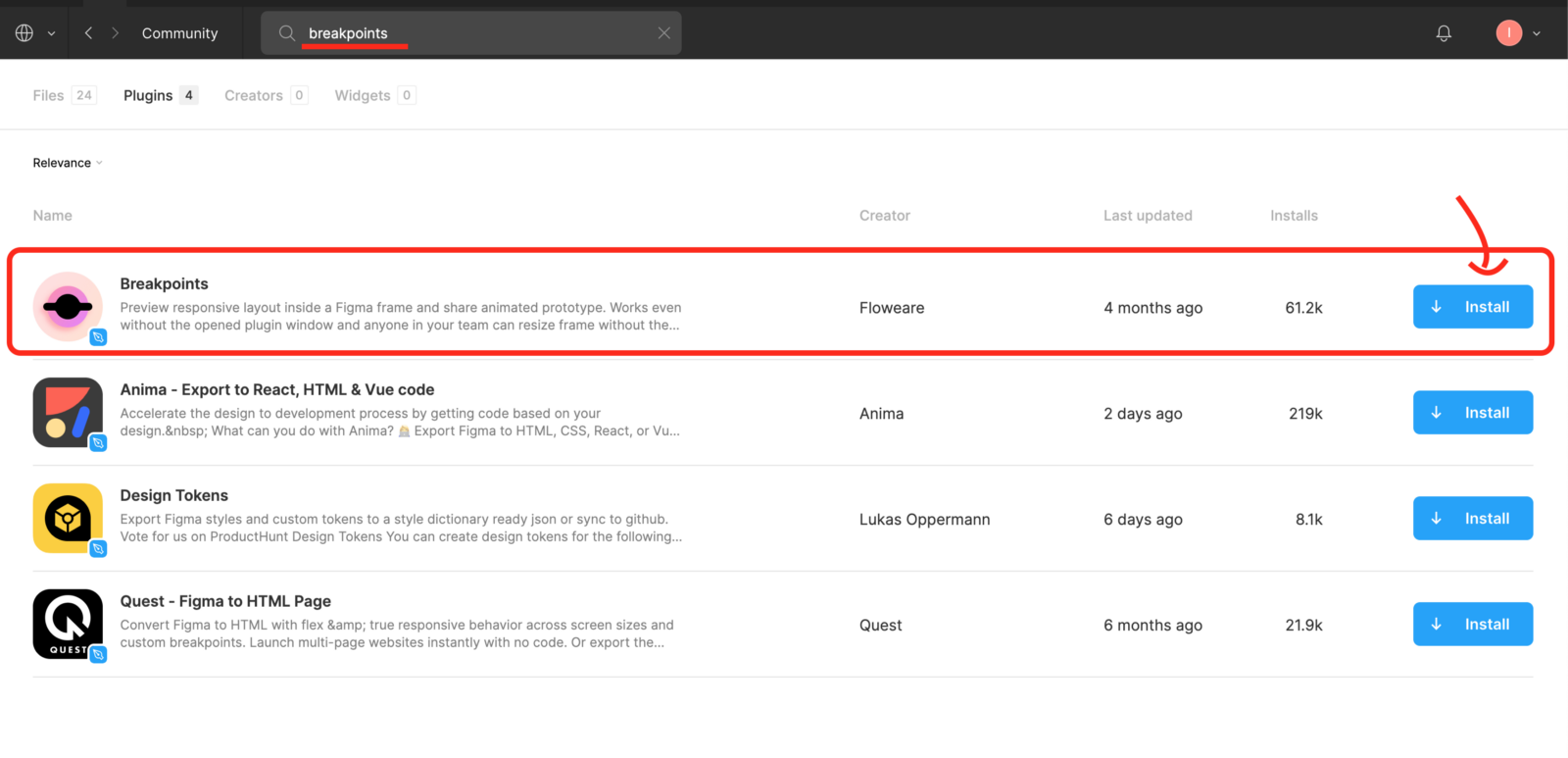View creator Quest

pyautogui.click(x=881, y=626)
